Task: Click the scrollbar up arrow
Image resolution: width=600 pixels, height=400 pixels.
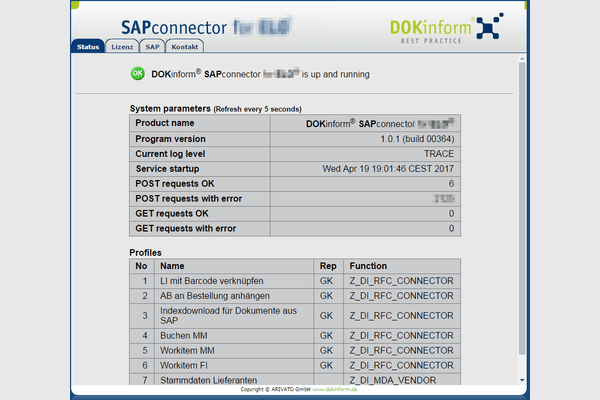Action: (x=521, y=59)
